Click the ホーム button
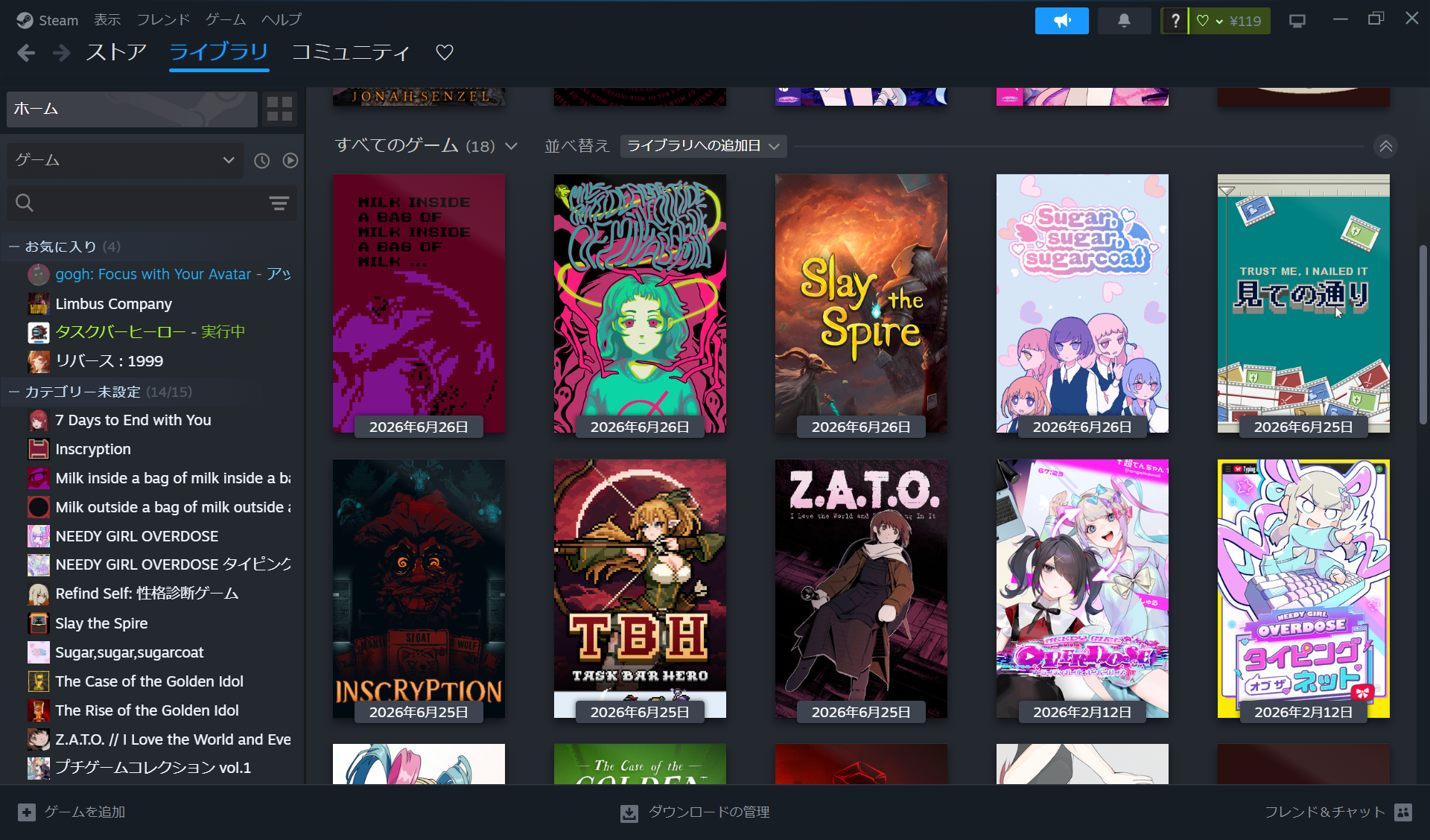 [132, 109]
